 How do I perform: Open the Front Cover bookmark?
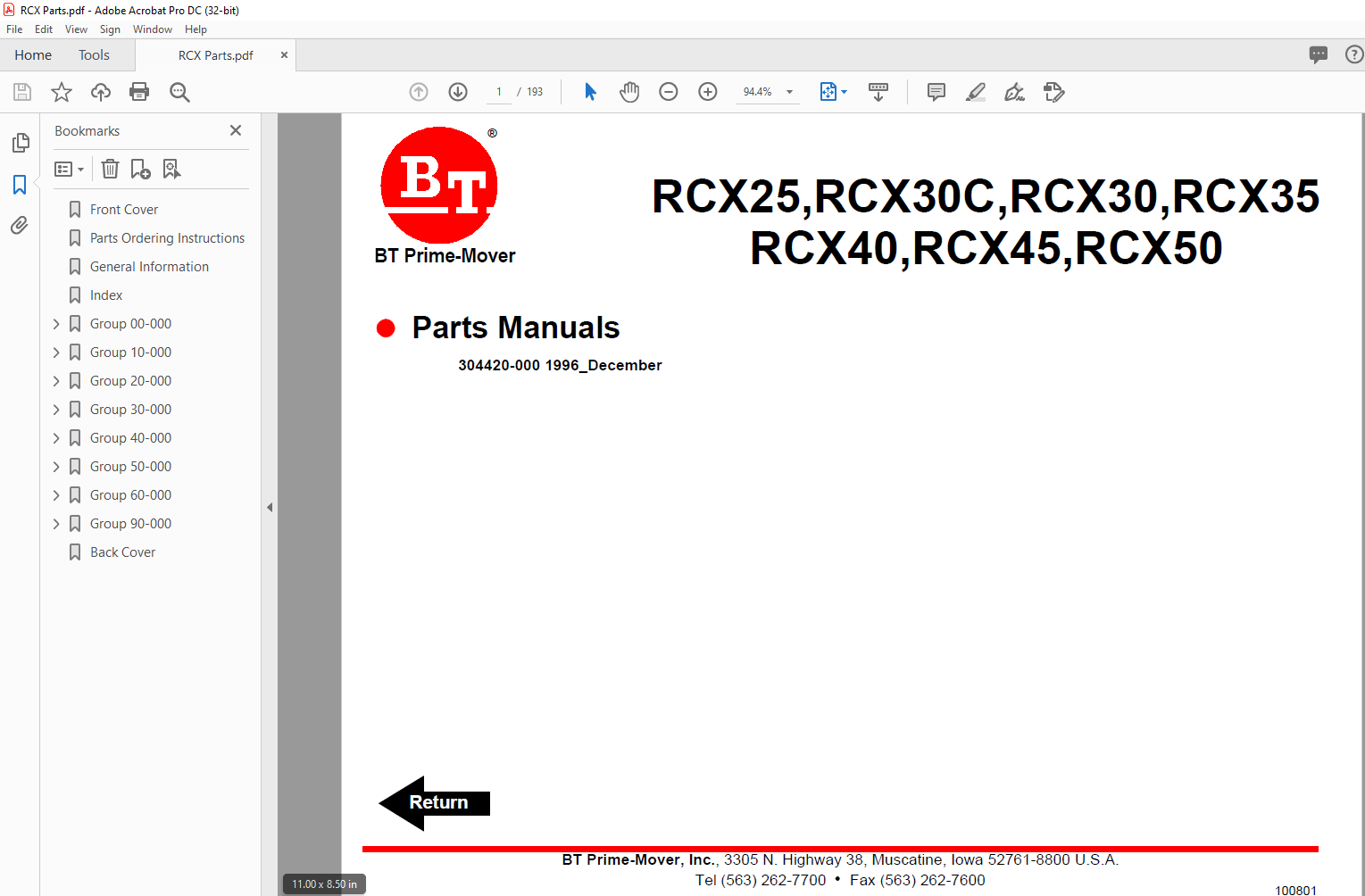(124, 210)
